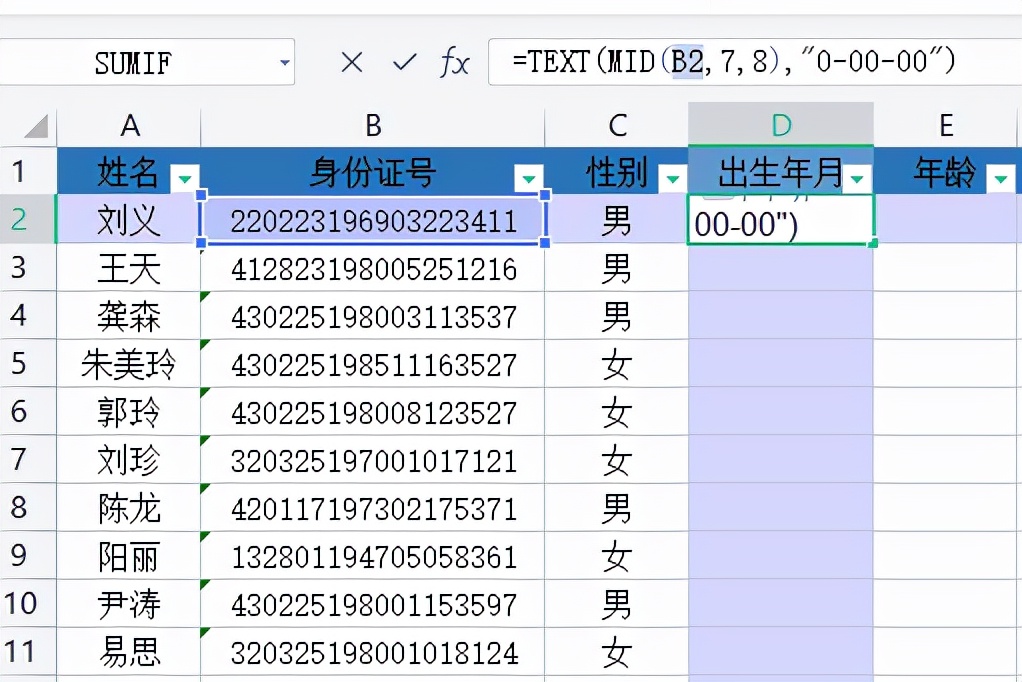The image size is (1022, 682).
Task: Click the cell containing 尹涛
Action: coord(129,603)
